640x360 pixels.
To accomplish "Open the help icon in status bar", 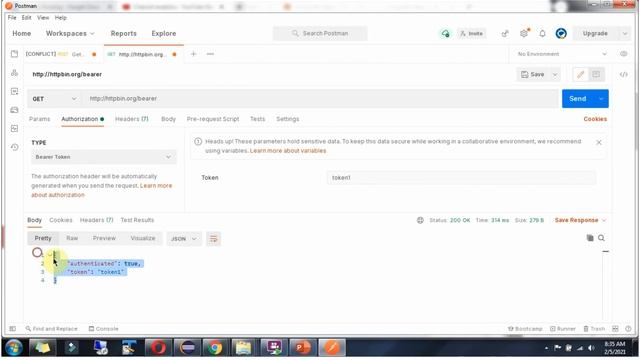I will point(628,329).
